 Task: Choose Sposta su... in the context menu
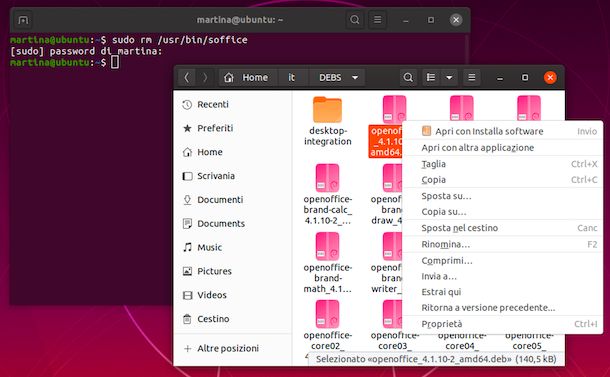point(503,196)
